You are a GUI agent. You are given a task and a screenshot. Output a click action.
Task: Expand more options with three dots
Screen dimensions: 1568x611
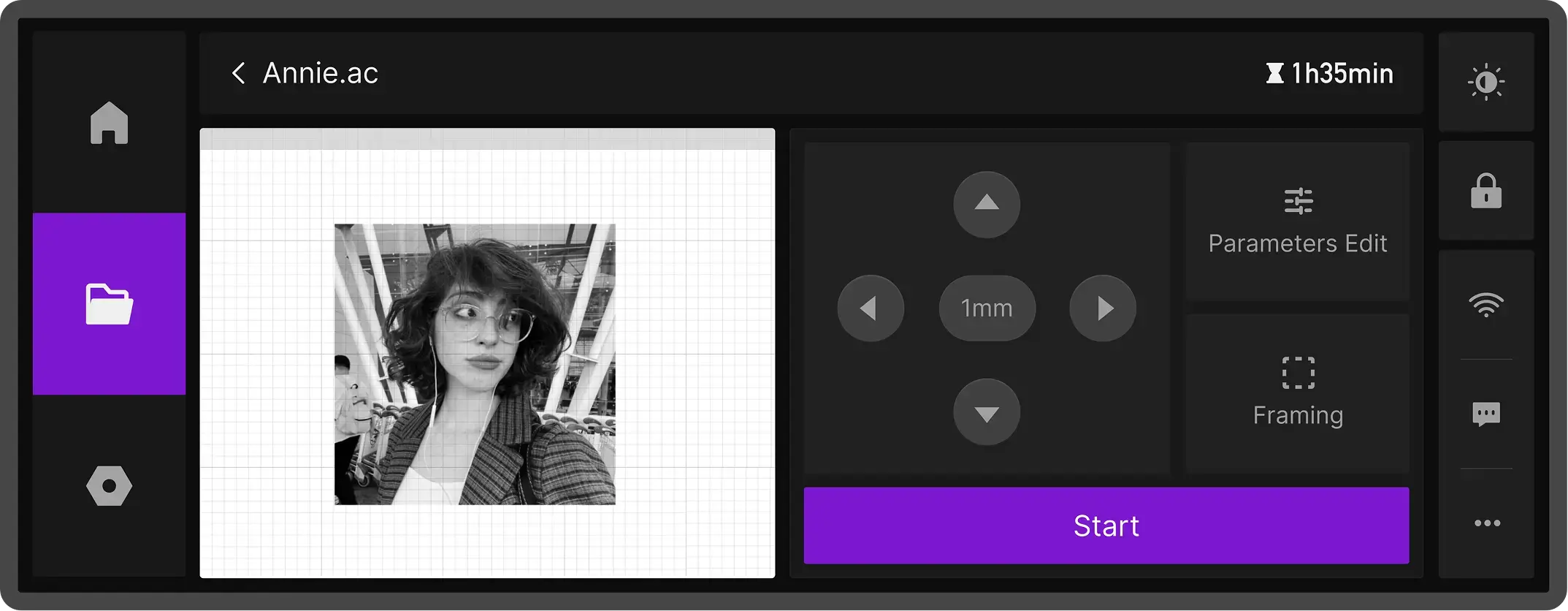pyautogui.click(x=1487, y=523)
